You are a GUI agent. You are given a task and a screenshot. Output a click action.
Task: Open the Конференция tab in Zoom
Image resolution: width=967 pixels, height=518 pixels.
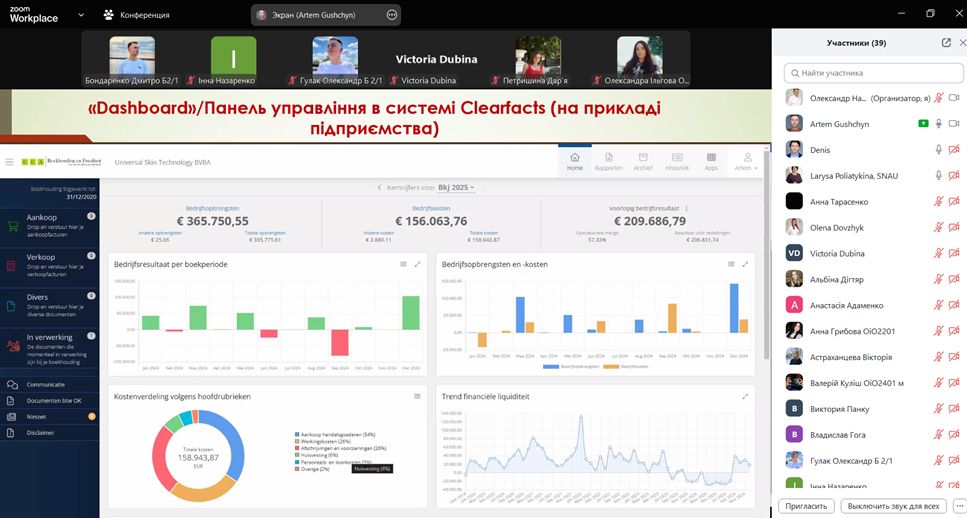pos(136,15)
